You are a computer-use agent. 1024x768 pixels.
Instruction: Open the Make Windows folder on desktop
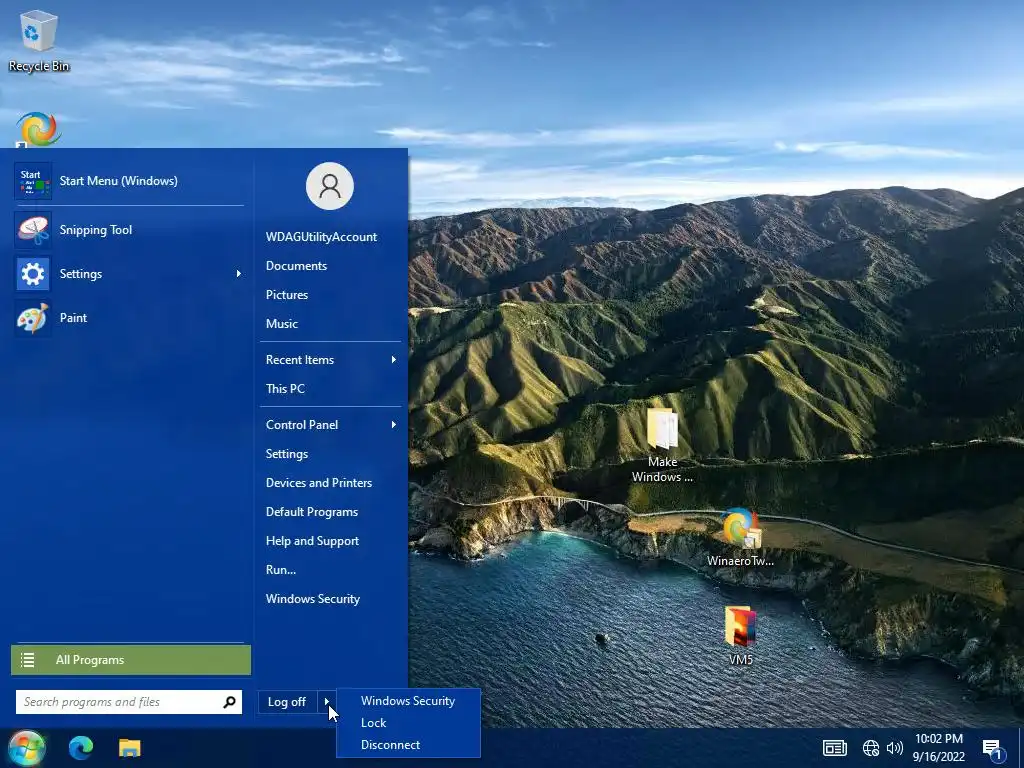[x=662, y=445]
